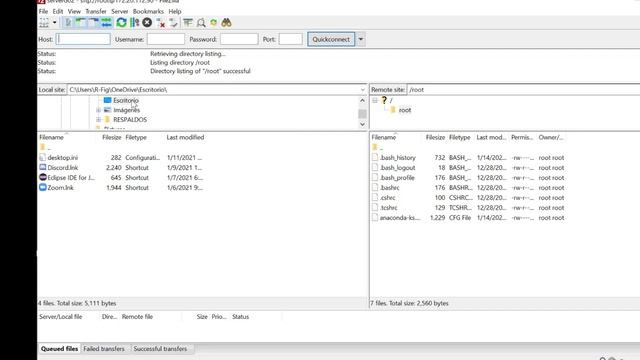
Task: Reconnect to the last server
Action: pos(173,23)
